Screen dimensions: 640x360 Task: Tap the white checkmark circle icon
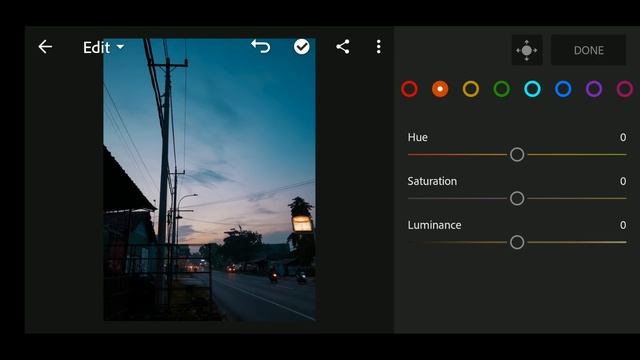(x=302, y=47)
